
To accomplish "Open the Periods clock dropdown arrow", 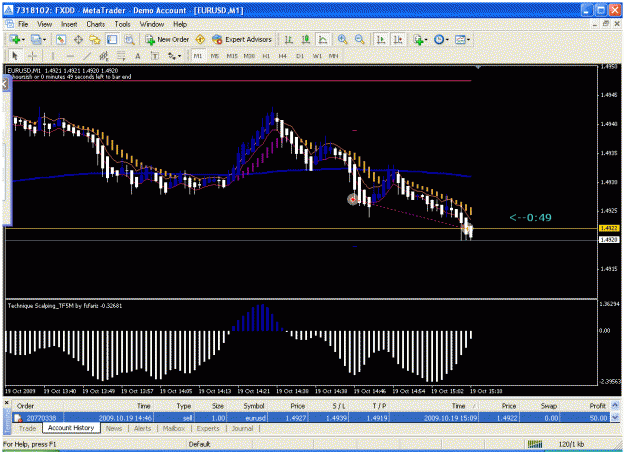I will 447,40.
